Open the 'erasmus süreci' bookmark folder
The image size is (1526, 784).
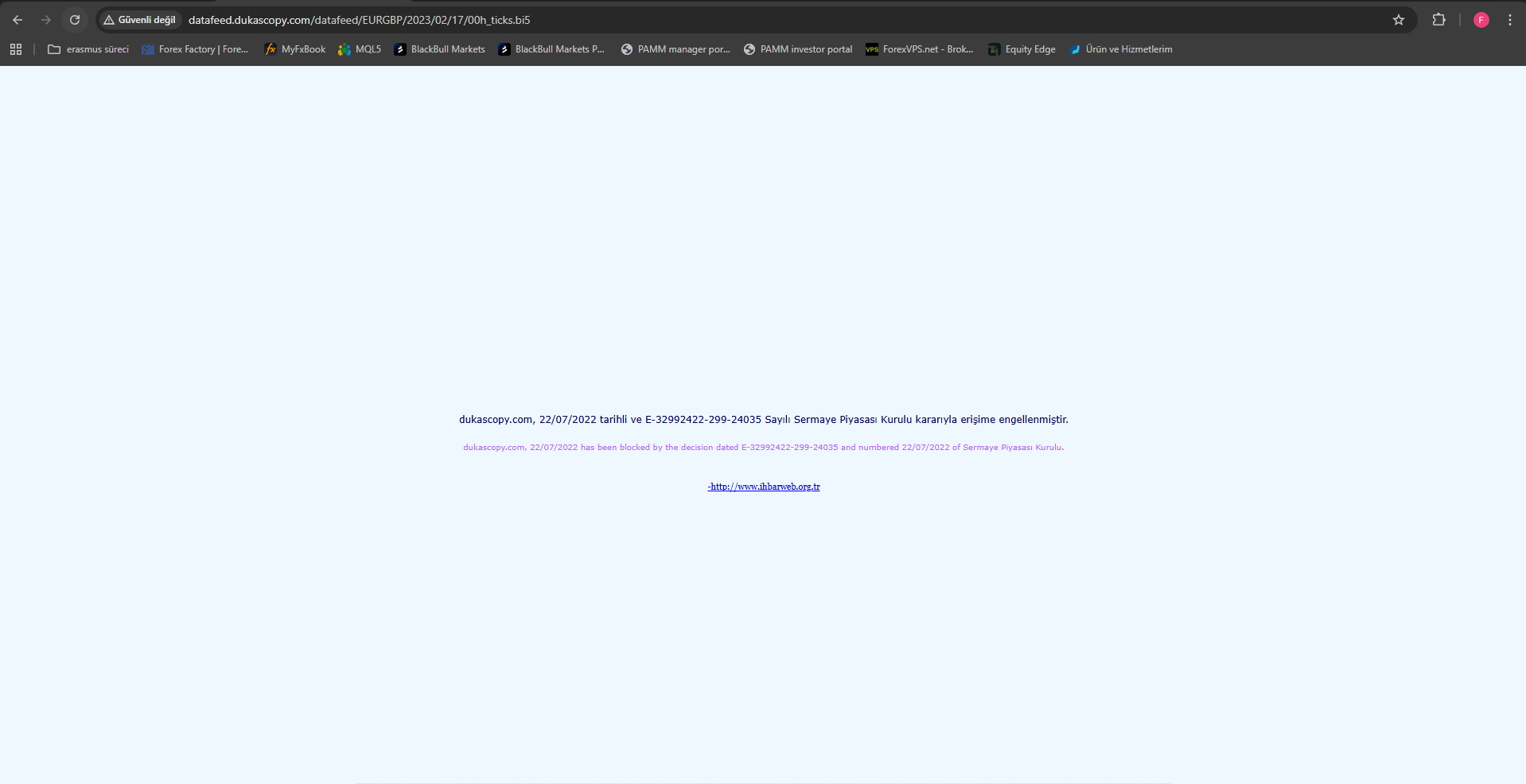88,49
